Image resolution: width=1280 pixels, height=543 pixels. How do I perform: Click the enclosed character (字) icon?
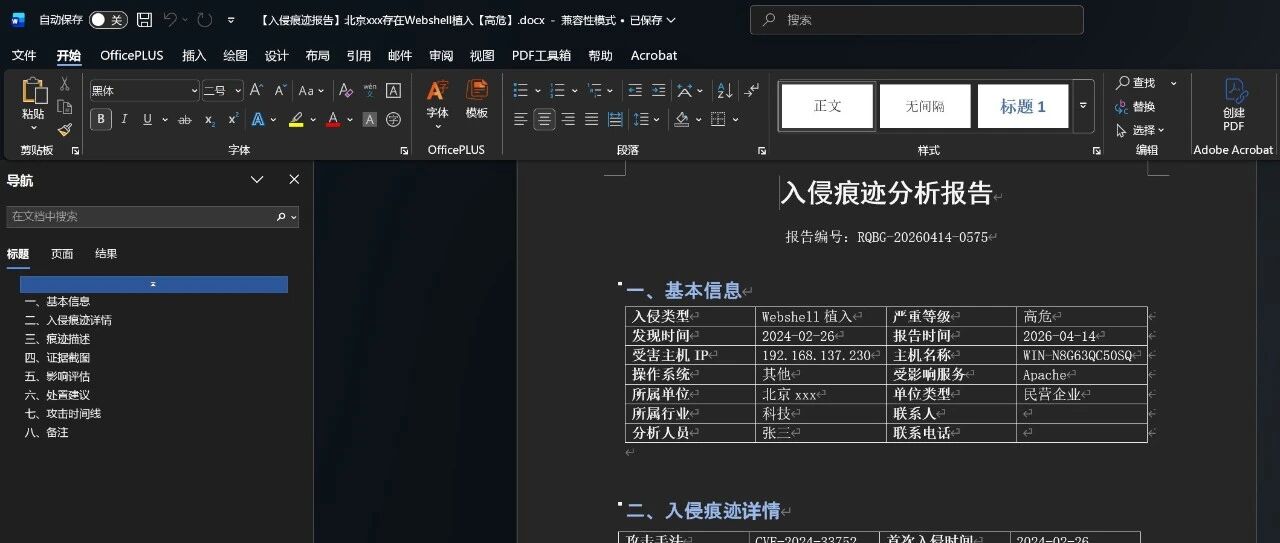[394, 120]
